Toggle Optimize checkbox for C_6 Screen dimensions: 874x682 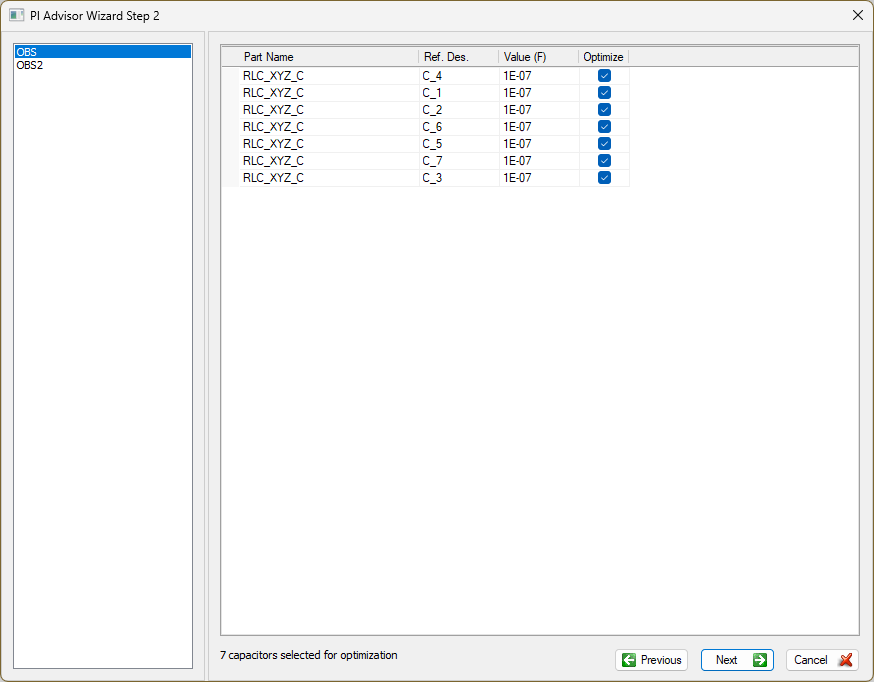(x=604, y=126)
